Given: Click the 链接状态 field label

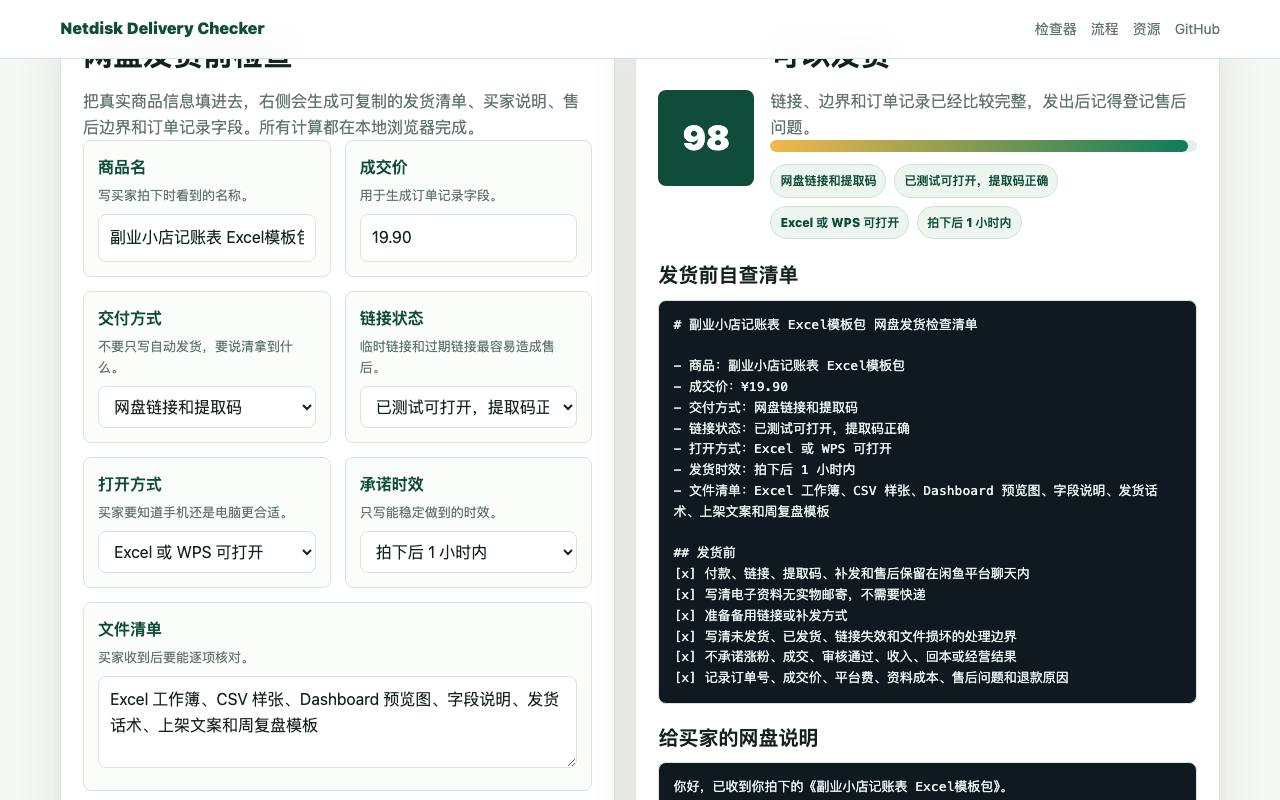Looking at the screenshot, I should click(x=391, y=318).
